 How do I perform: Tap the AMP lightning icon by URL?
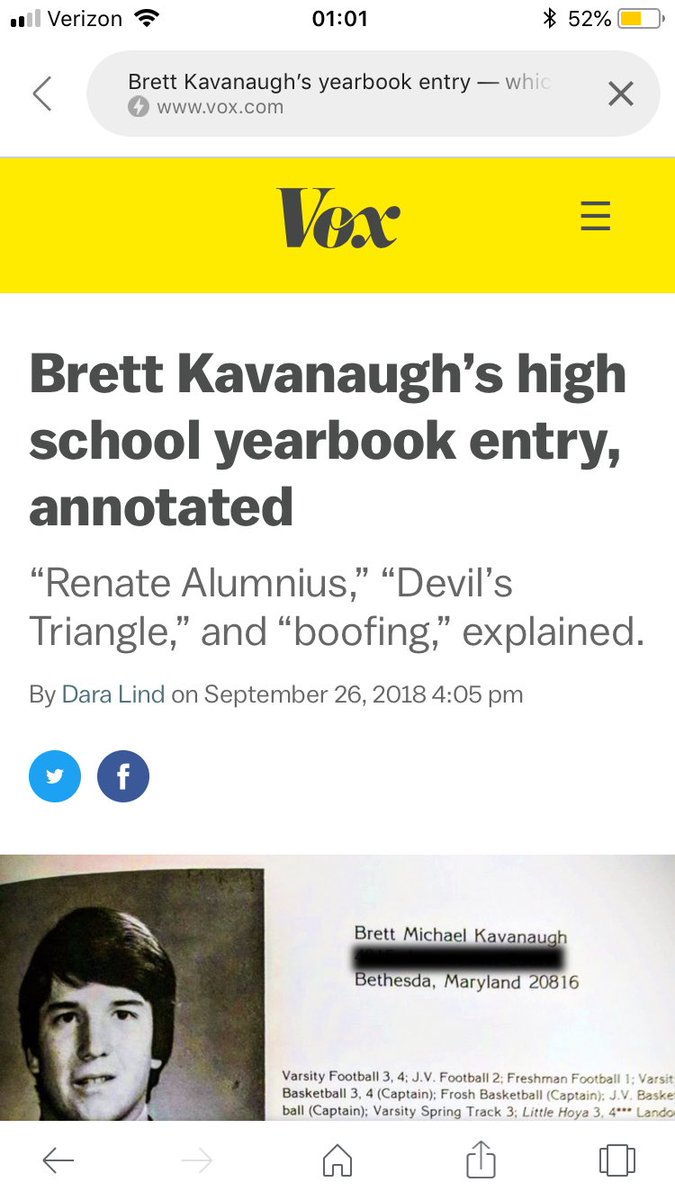pyautogui.click(x=139, y=107)
